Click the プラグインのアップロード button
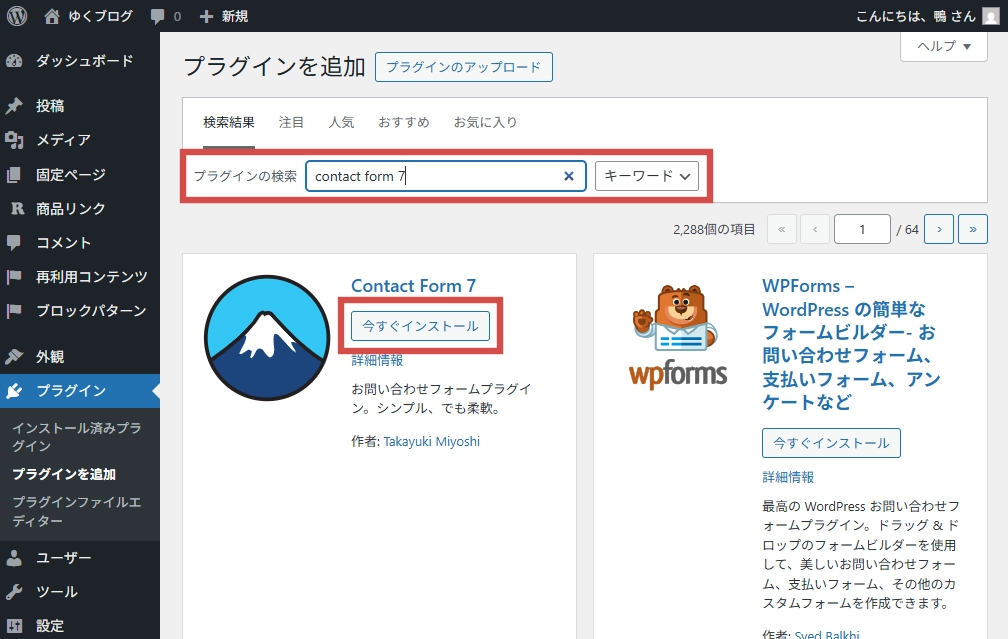The height and width of the screenshot is (639, 1008). (464, 67)
